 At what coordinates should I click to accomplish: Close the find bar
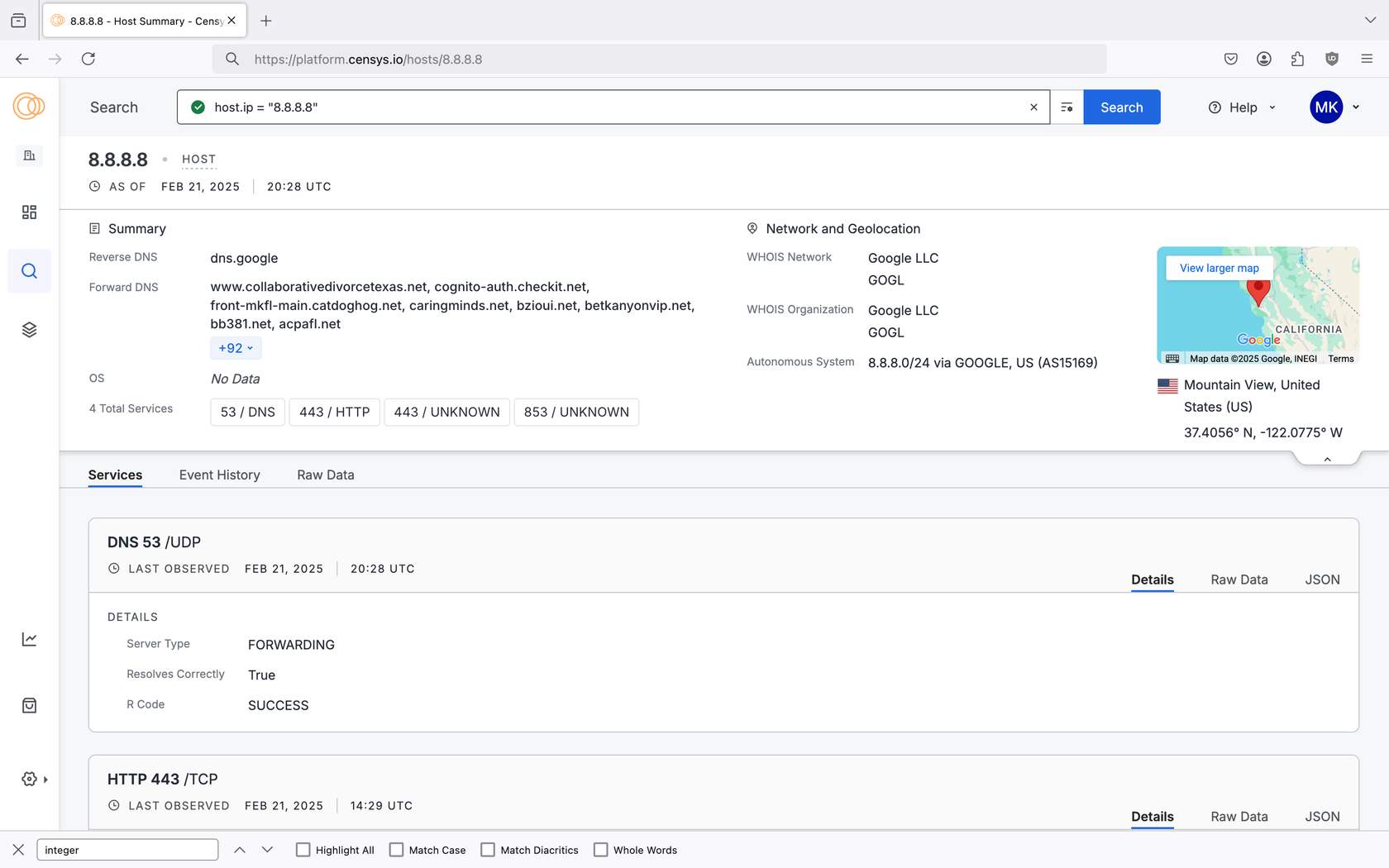tap(18, 850)
